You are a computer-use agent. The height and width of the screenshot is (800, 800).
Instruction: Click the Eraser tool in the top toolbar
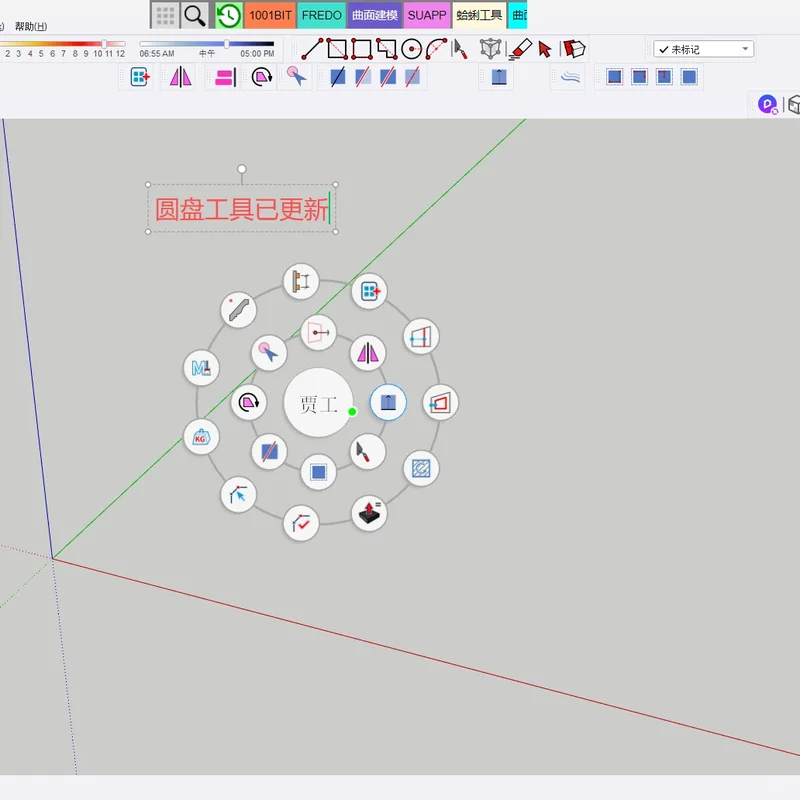click(519, 47)
